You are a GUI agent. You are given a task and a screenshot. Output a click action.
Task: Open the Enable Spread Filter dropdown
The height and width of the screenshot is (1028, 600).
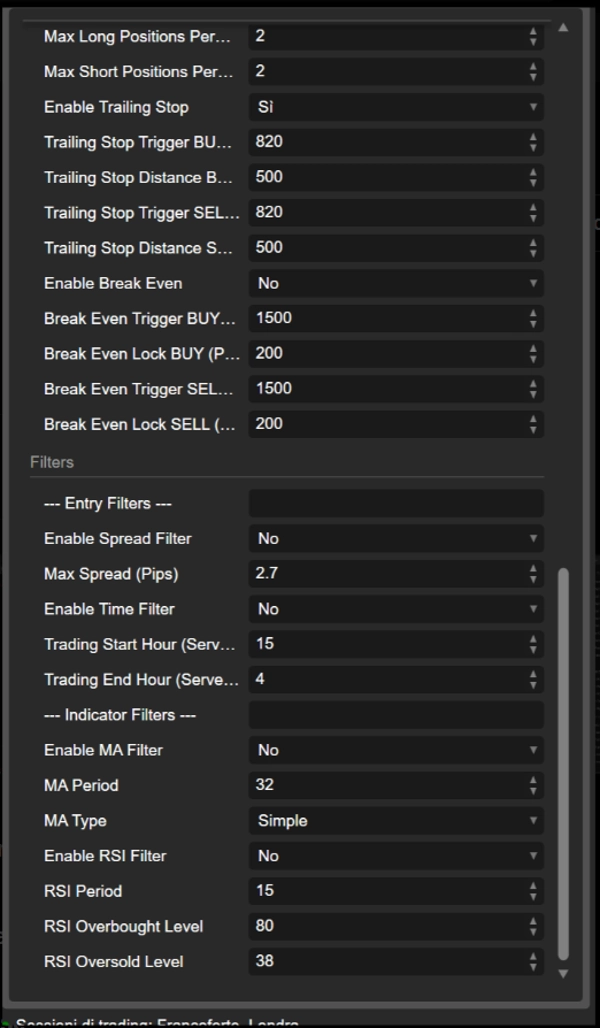point(395,538)
